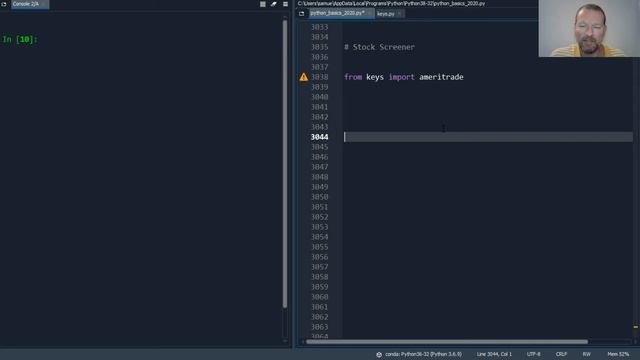This screenshot has height=360, width=640.
Task: Click the CRLF line-endings indicator
Action: (561, 354)
